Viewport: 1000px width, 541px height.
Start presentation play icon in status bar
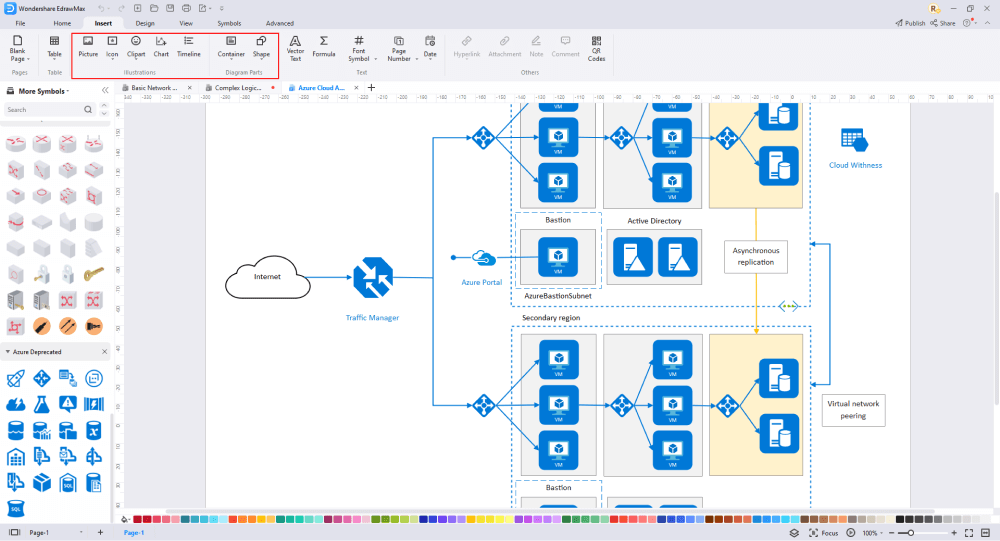click(851, 533)
